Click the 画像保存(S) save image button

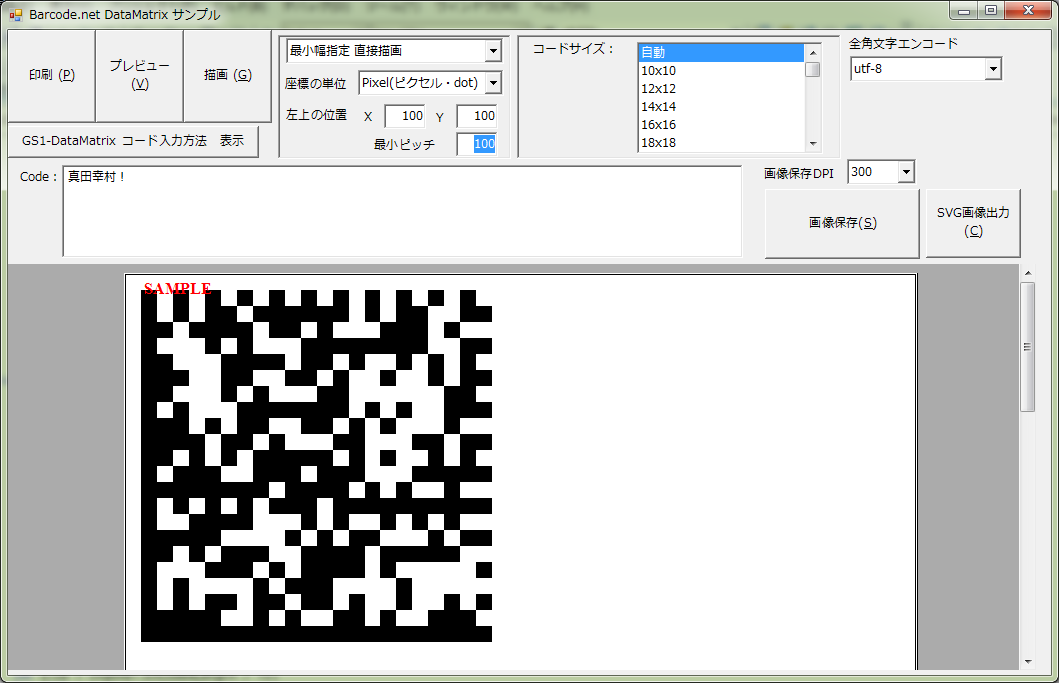pyautogui.click(x=842, y=223)
